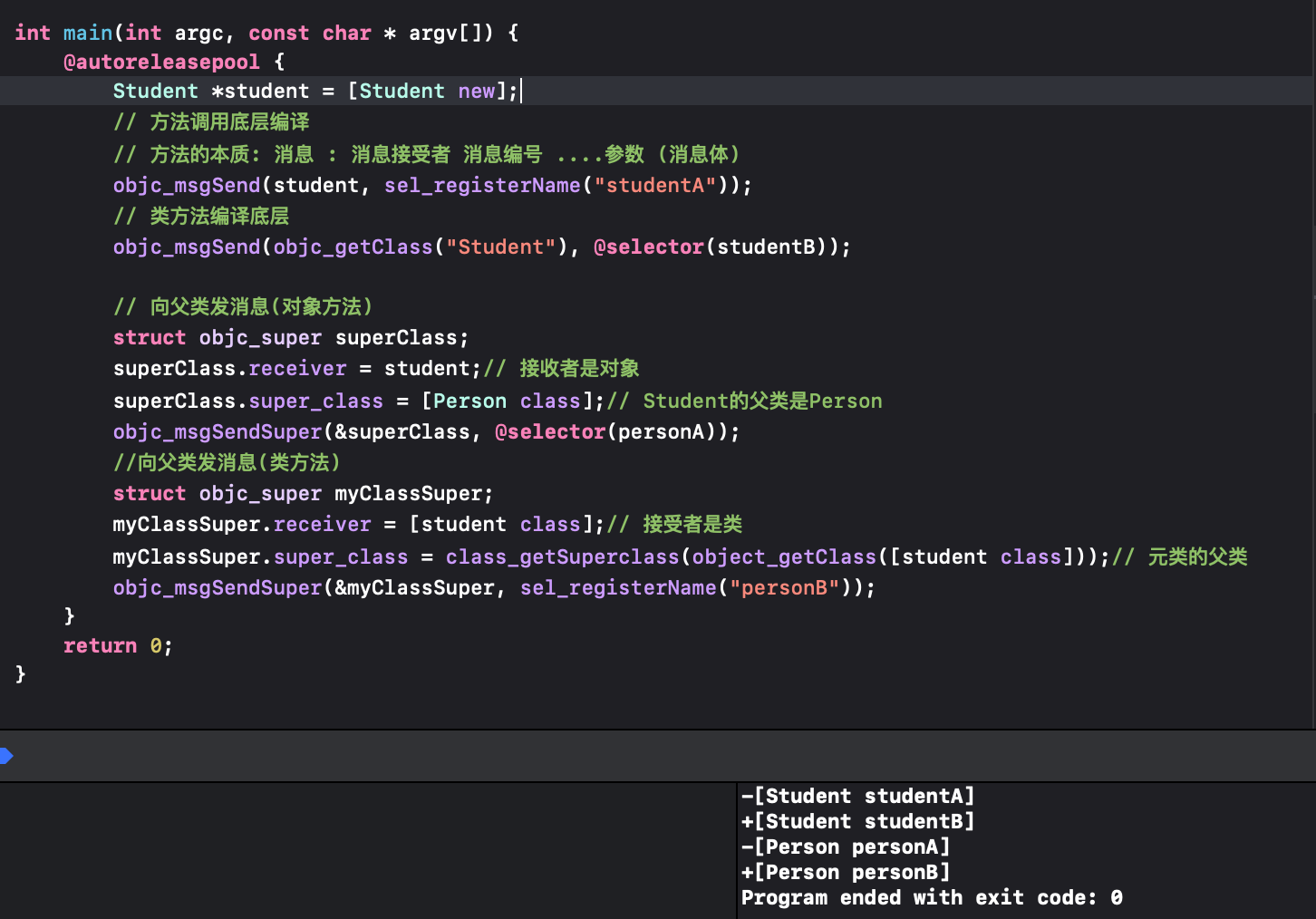Screen dimensions: 1316x919
Task: Click 'main' function name in signature
Action: click(x=88, y=33)
